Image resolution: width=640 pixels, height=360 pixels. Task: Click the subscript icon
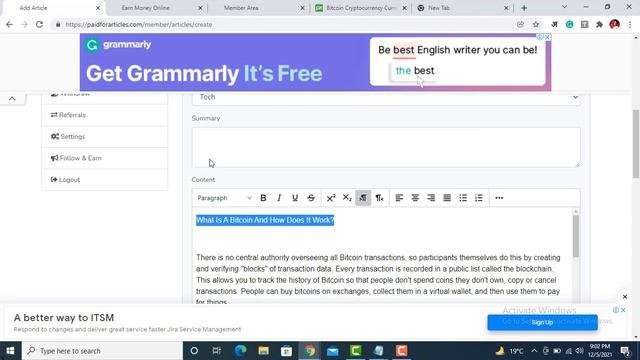pyautogui.click(x=347, y=198)
